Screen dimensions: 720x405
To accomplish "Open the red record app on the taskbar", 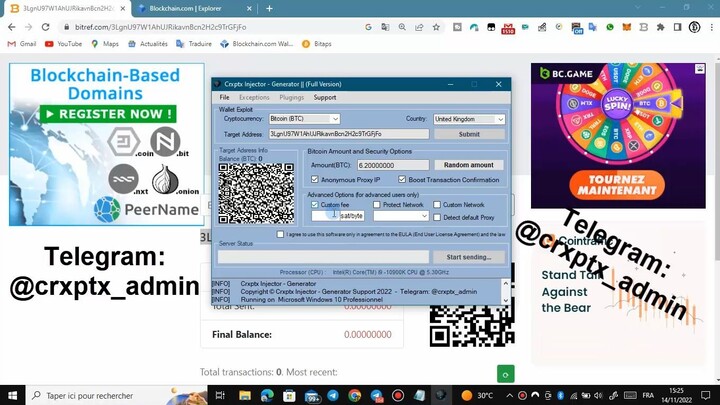I will click(398, 395).
